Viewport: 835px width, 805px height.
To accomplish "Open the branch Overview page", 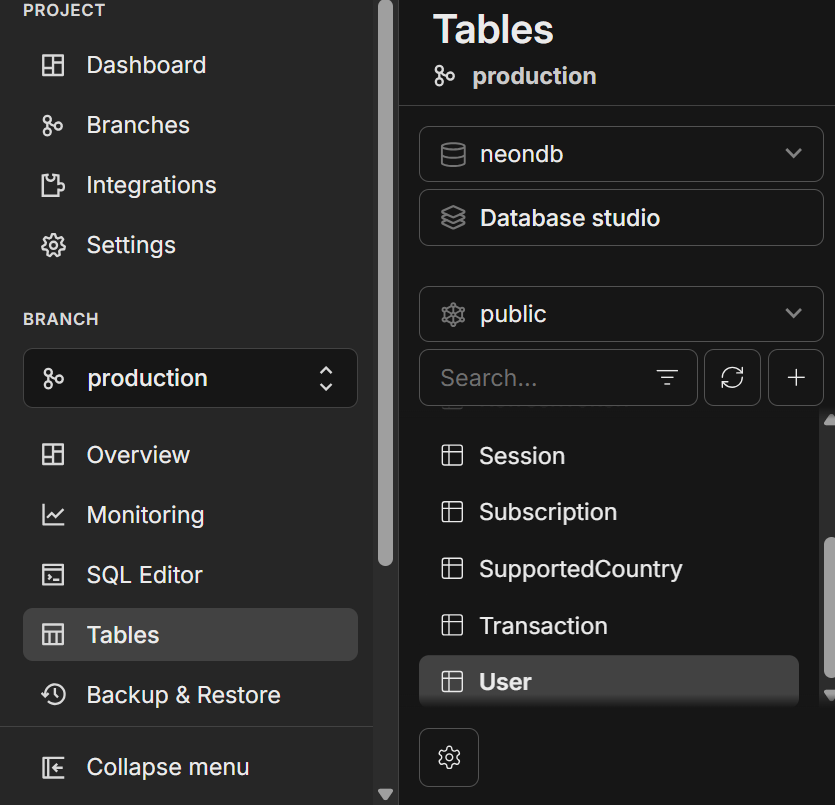I will (190, 455).
